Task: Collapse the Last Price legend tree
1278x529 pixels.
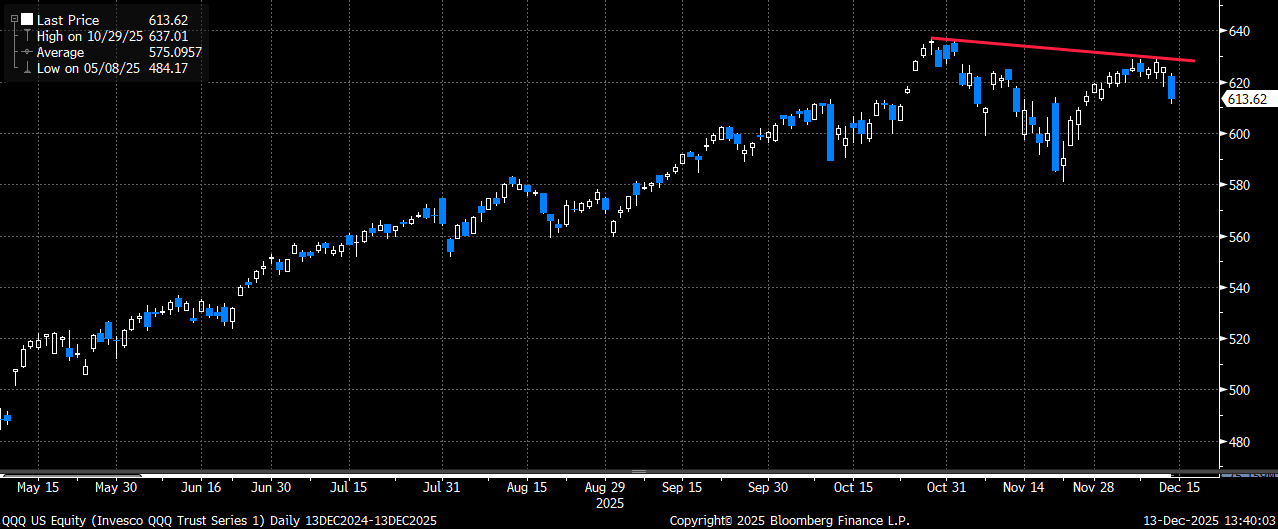Action: (x=15, y=20)
